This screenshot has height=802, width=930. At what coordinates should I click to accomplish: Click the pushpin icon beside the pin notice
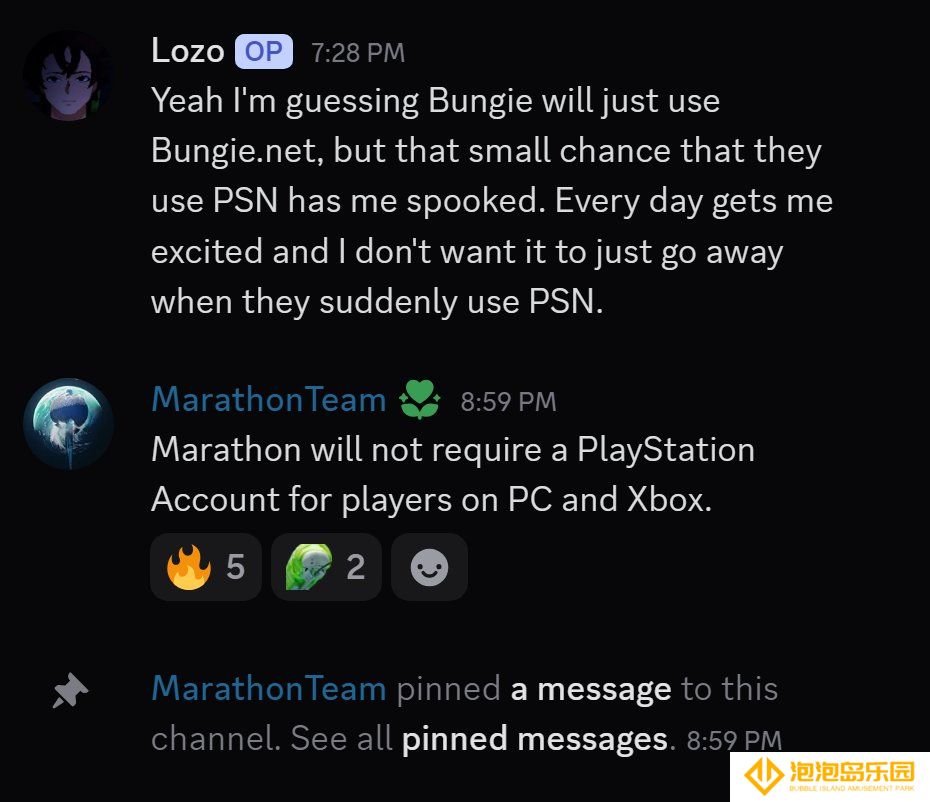[x=70, y=690]
